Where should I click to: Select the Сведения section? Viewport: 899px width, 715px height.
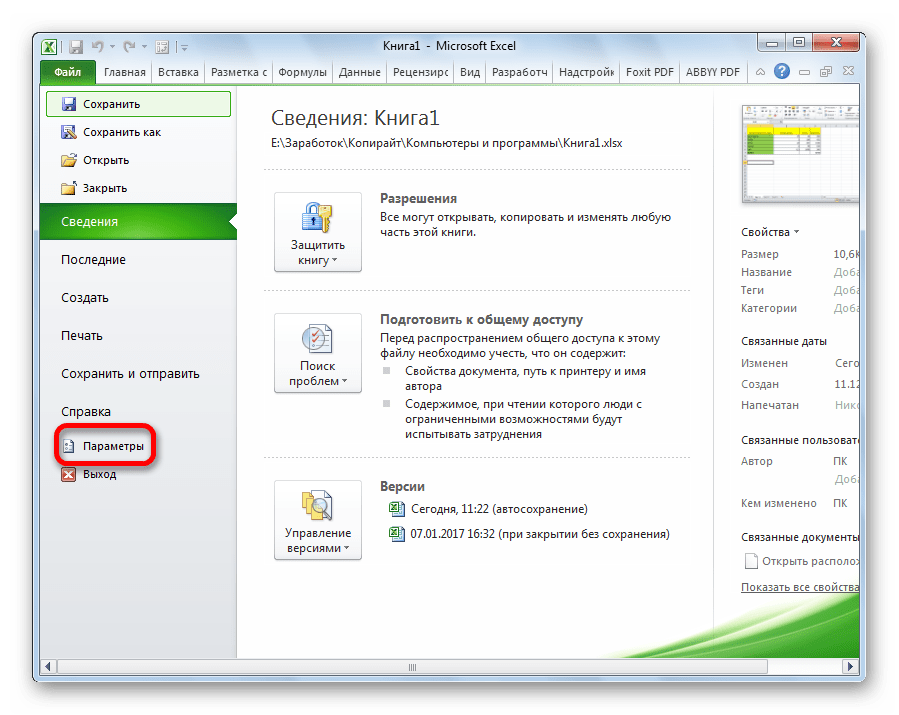138,221
